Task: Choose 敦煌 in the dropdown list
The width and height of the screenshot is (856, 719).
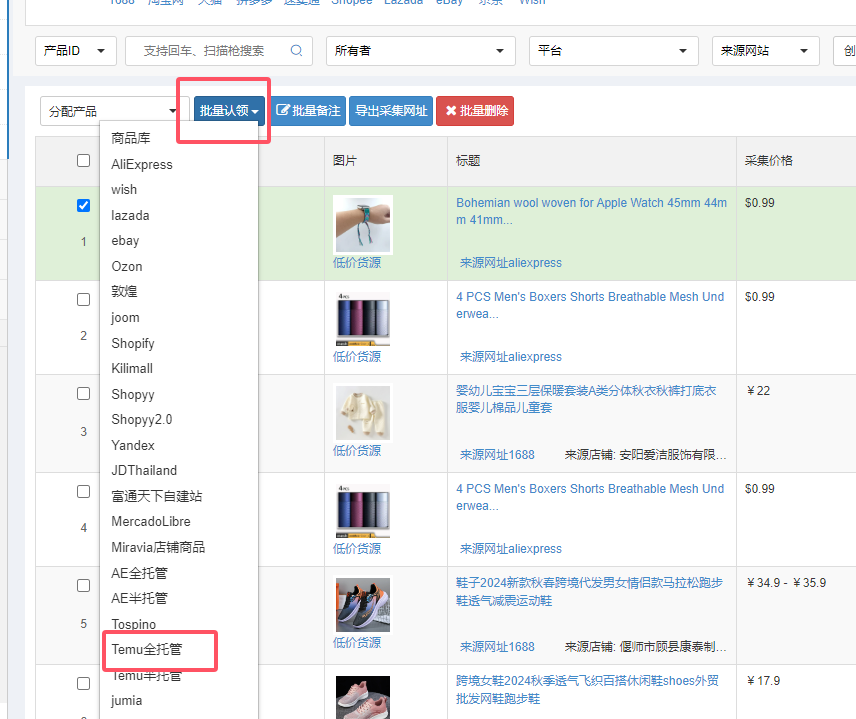Action: pyautogui.click(x=124, y=292)
